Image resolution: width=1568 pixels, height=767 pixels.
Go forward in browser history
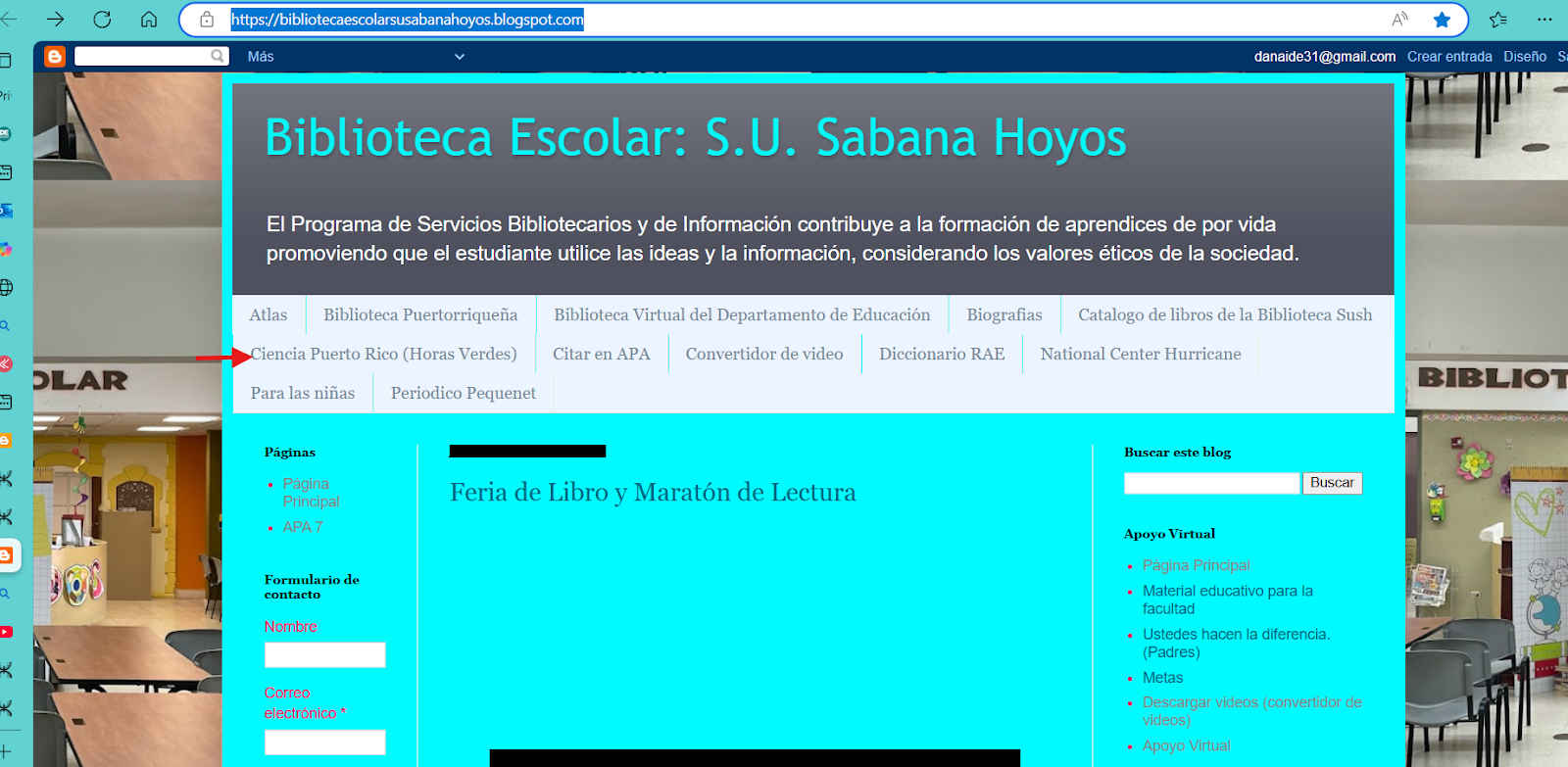[x=55, y=20]
